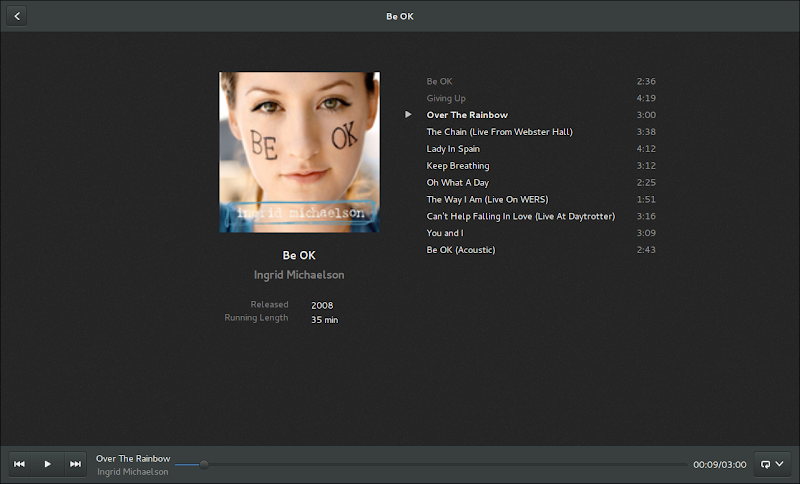Play the track 'Oh What A Day'
The height and width of the screenshot is (484, 800).
[458, 183]
